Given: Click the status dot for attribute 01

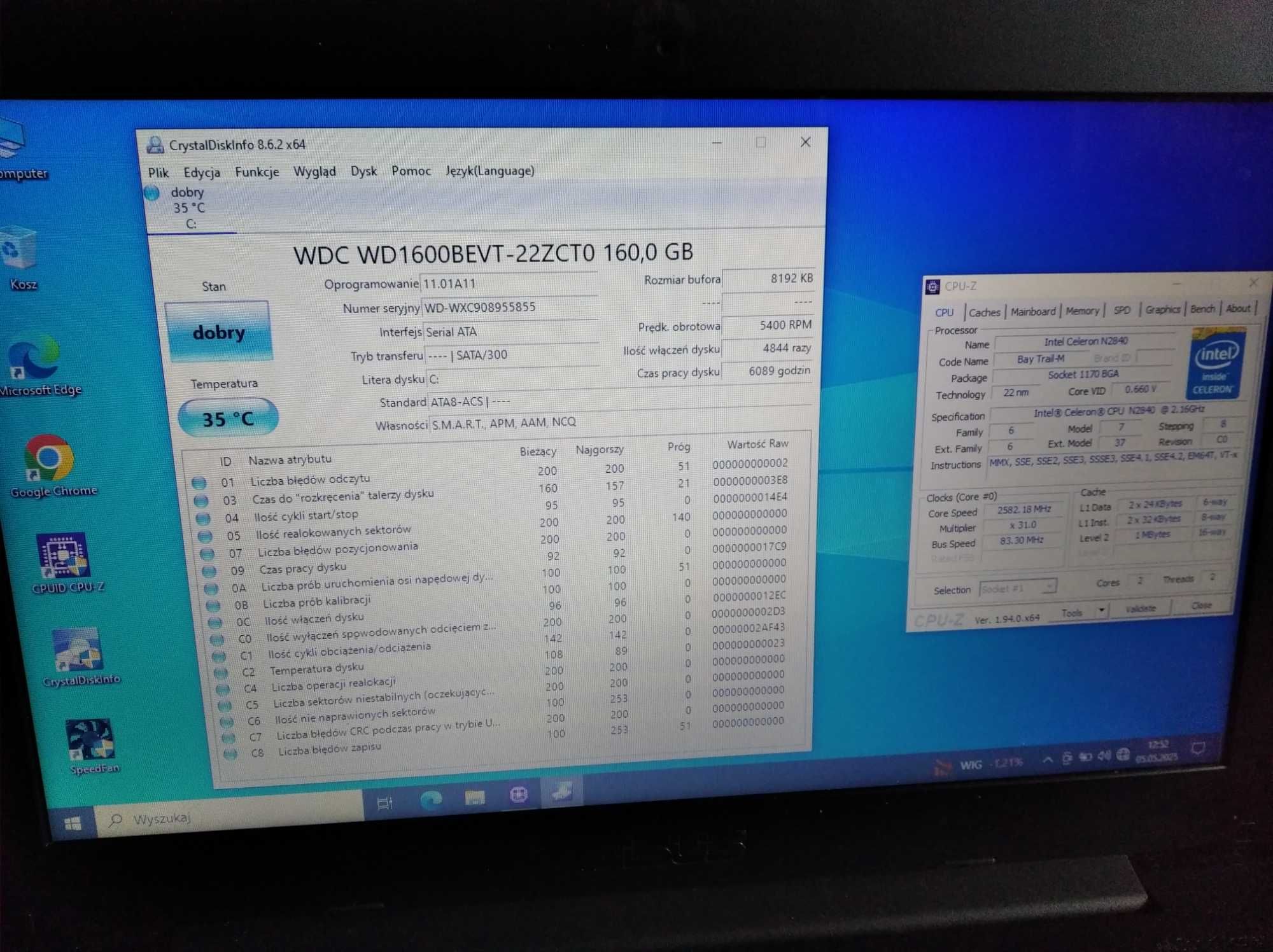Looking at the screenshot, I should pyautogui.click(x=199, y=482).
